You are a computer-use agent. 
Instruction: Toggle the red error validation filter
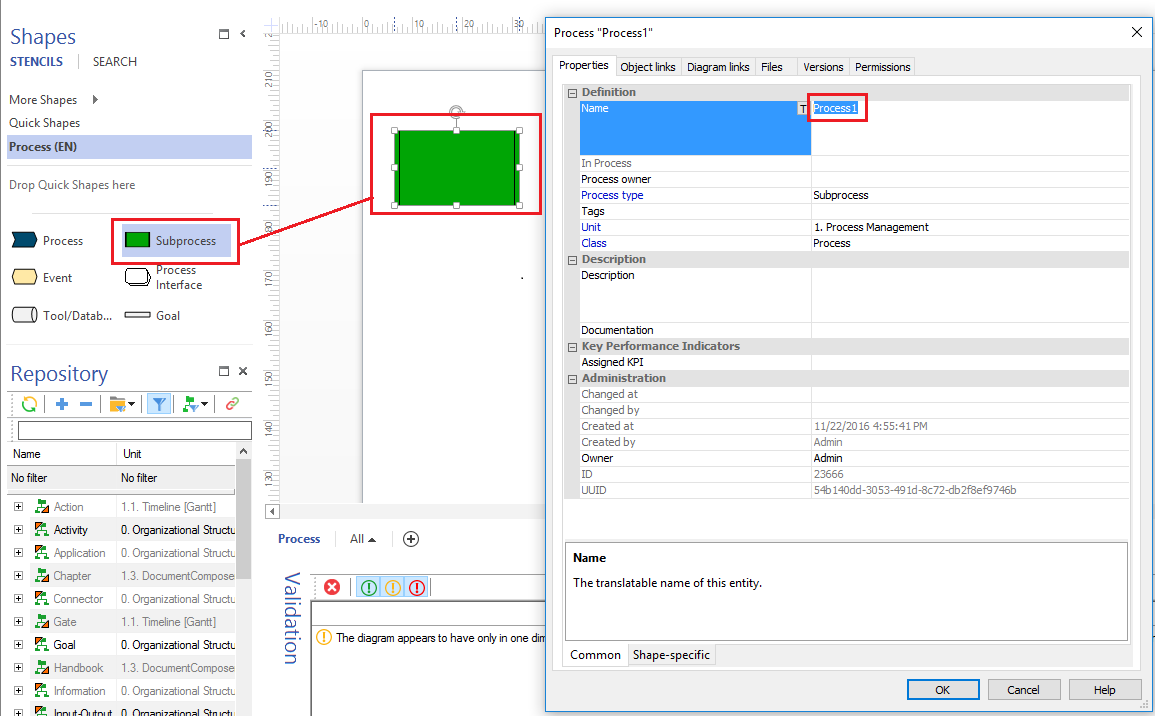[x=417, y=587]
